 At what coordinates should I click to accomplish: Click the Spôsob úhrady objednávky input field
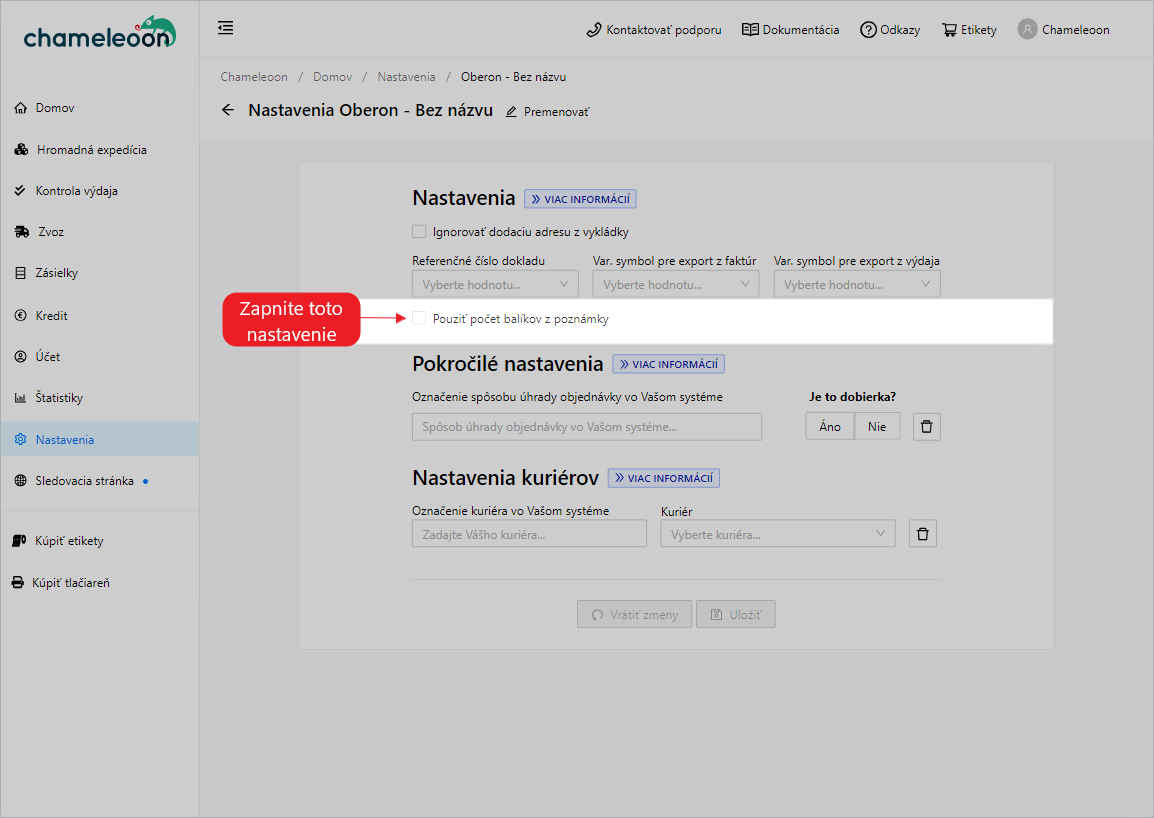tap(586, 427)
